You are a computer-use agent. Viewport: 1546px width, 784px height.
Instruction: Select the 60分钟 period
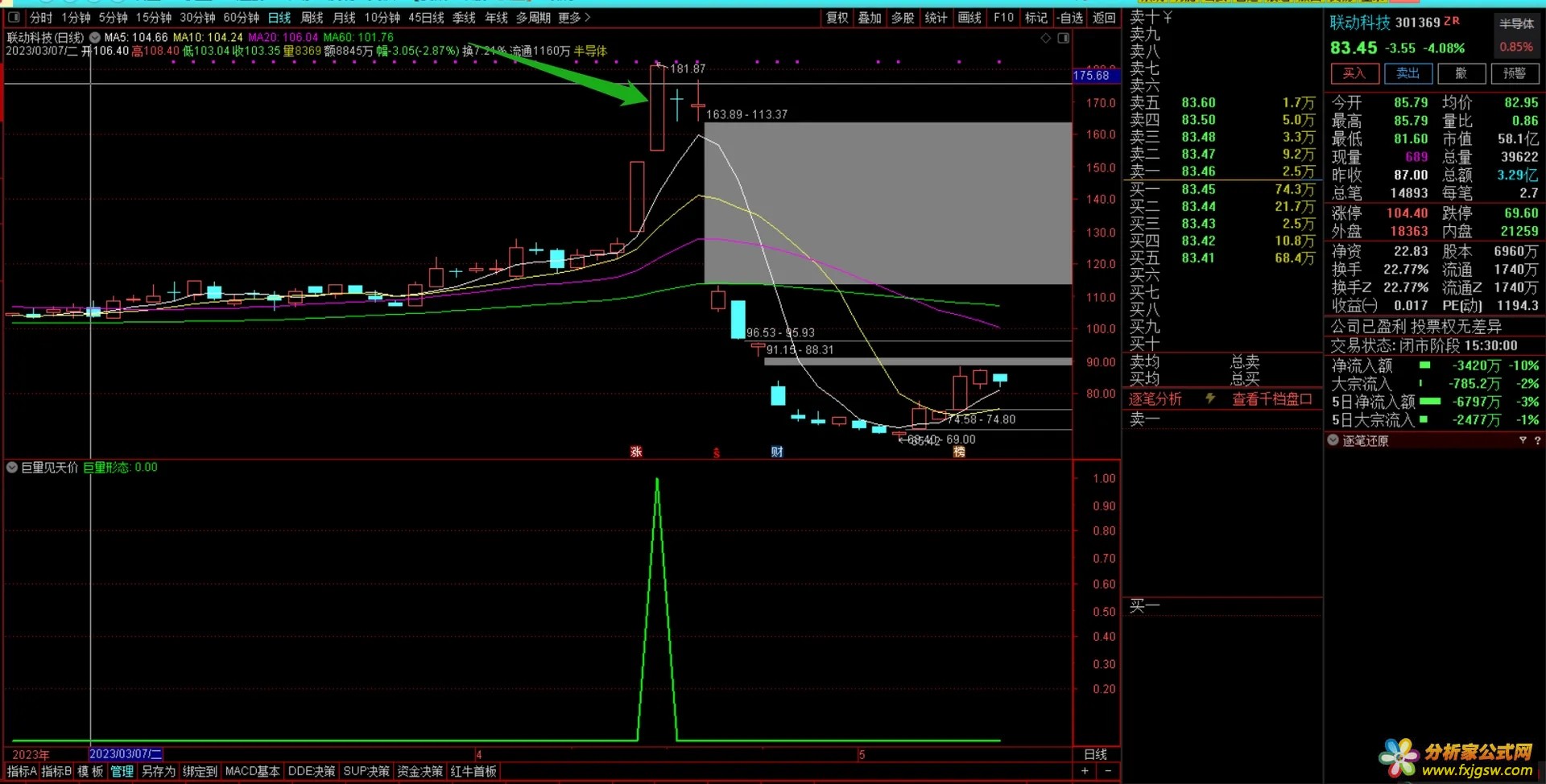241,18
